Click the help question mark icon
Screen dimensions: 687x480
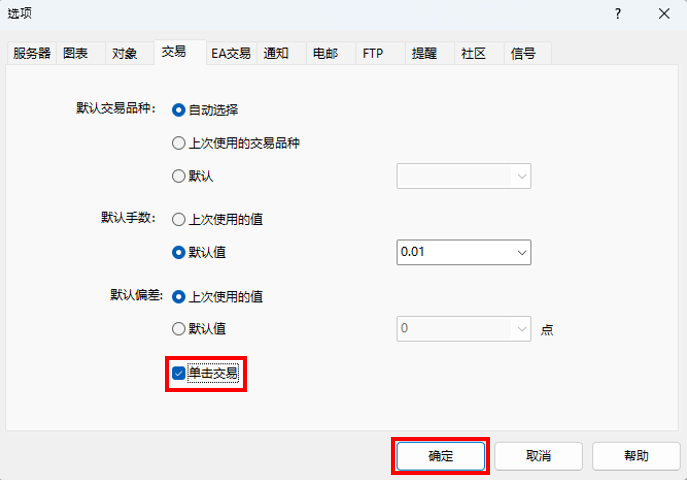coord(618,14)
